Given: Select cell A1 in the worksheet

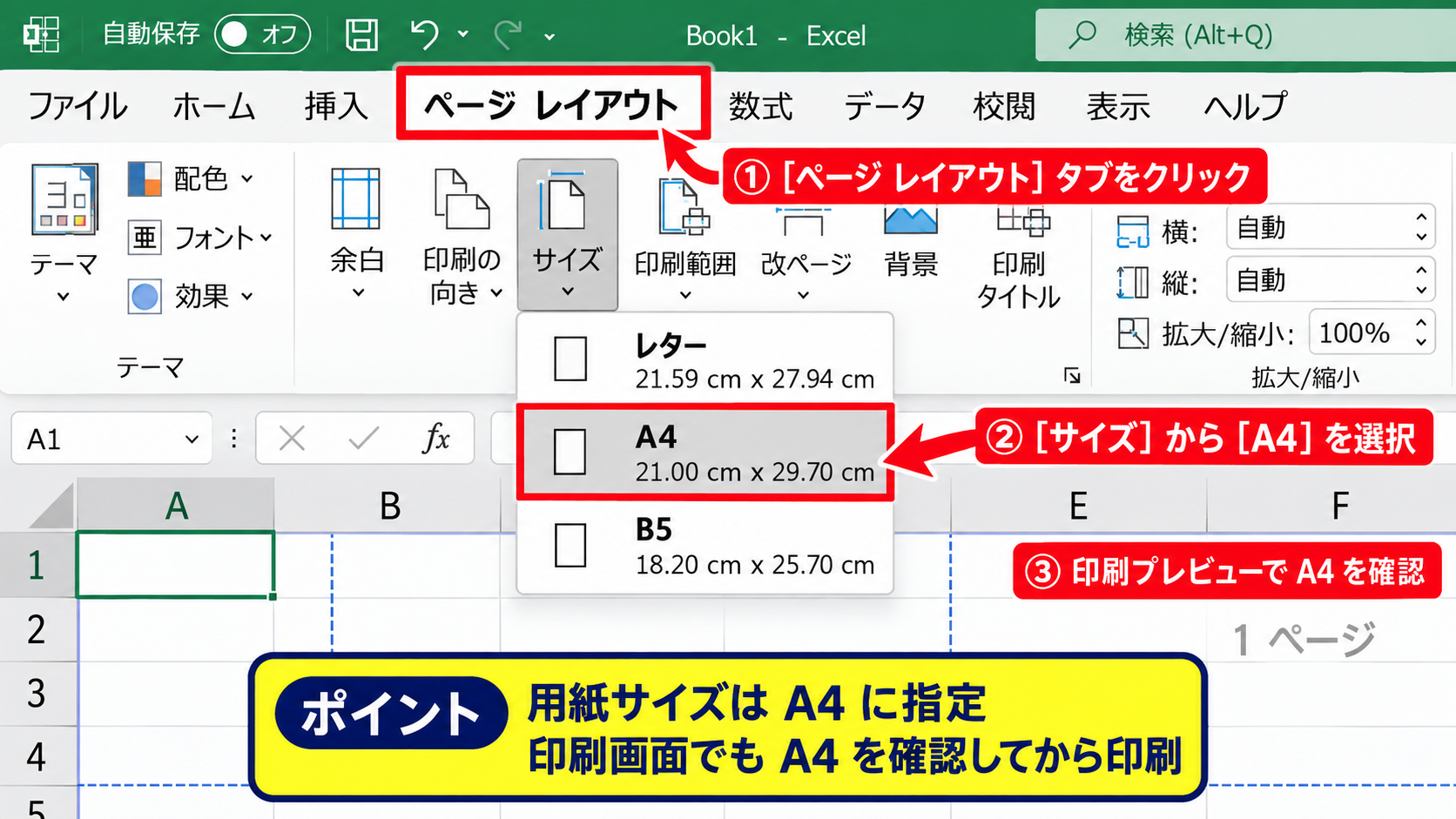Looking at the screenshot, I should tap(176, 565).
